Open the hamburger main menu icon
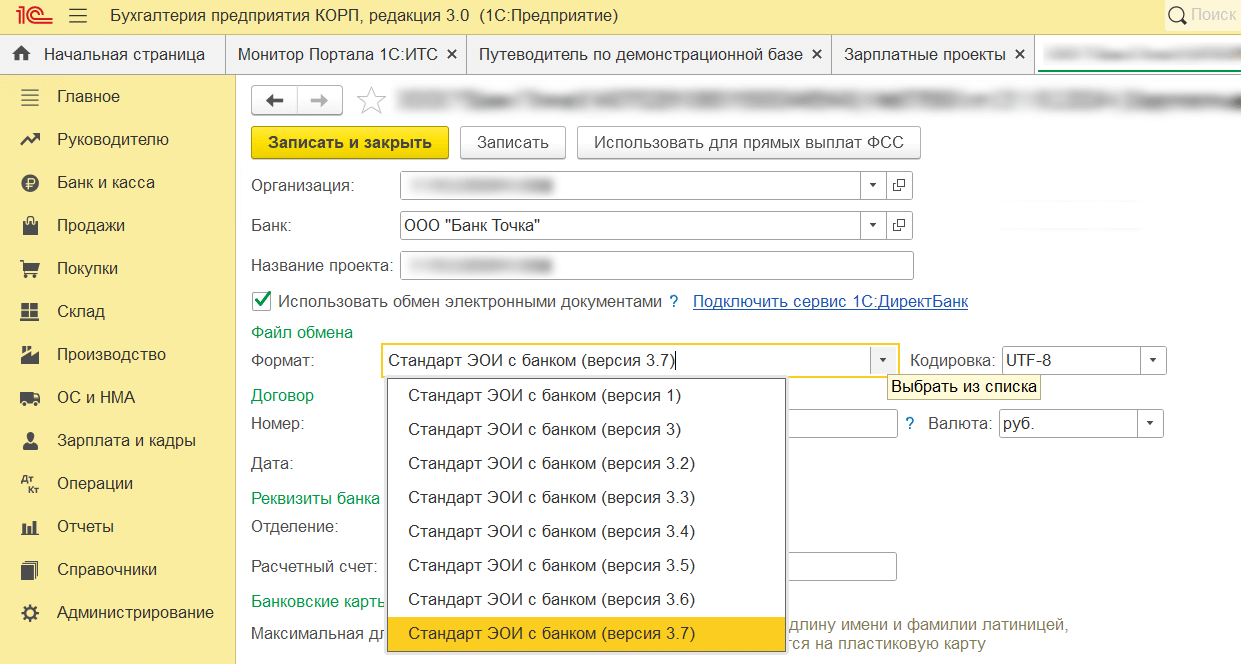 78,16
